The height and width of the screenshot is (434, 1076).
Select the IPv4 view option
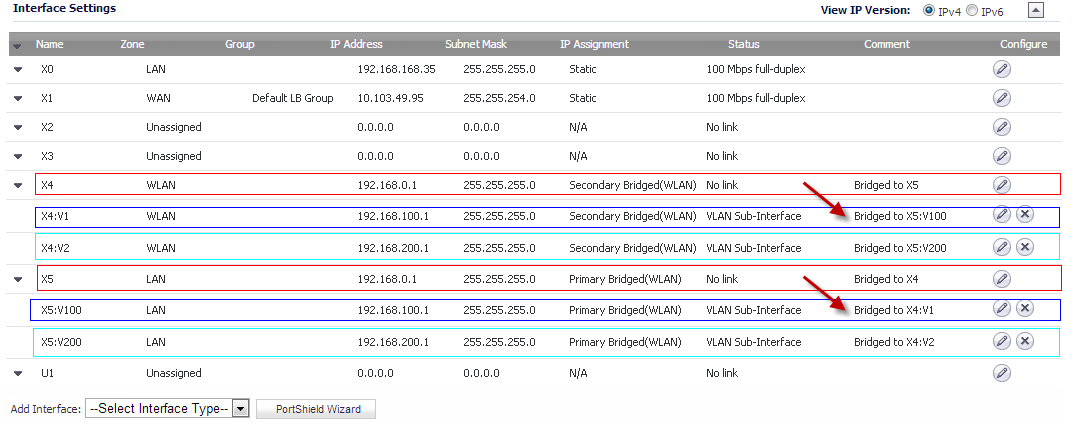pos(929,10)
